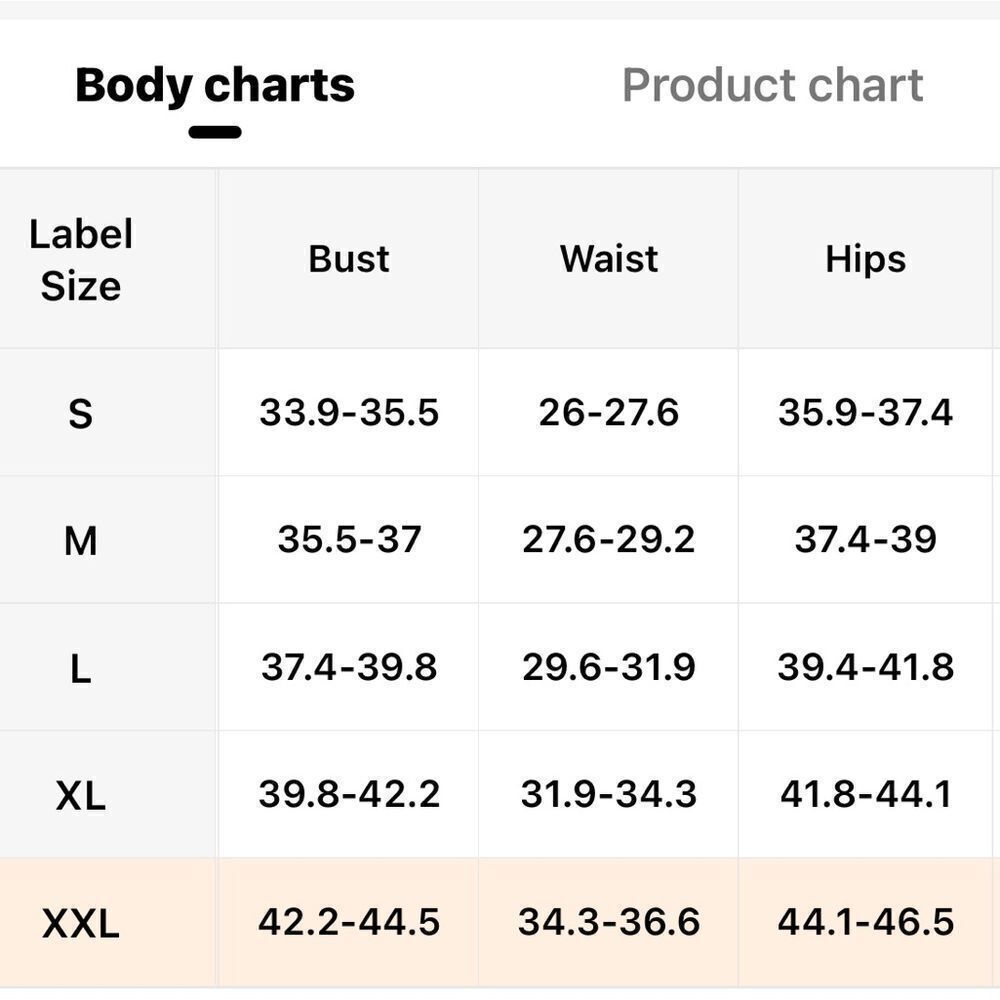Viewport: 1000px width, 1000px height.
Task: Select the XXL size row label
Action: click(x=80, y=923)
